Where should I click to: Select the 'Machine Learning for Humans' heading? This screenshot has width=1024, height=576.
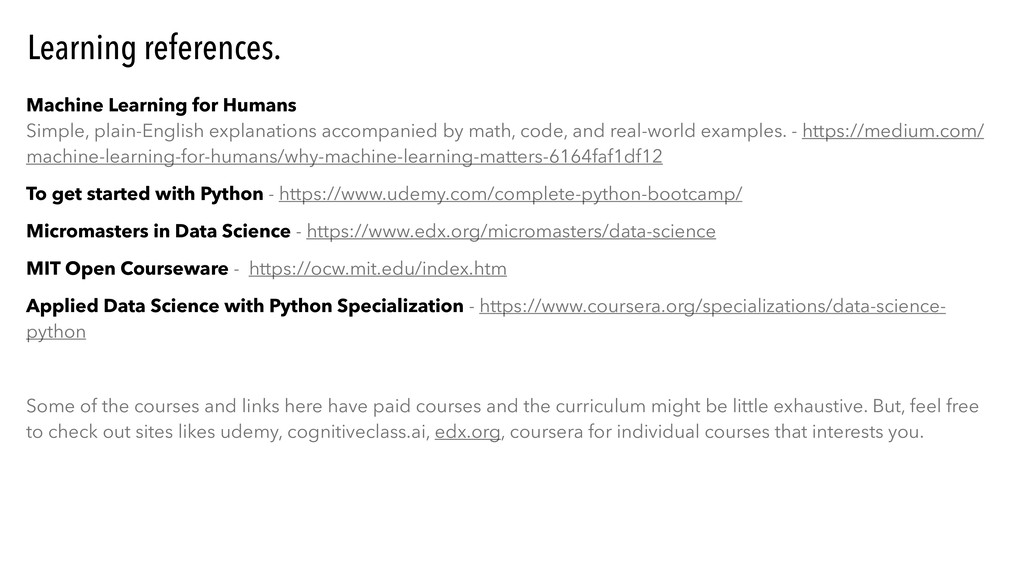(161, 105)
